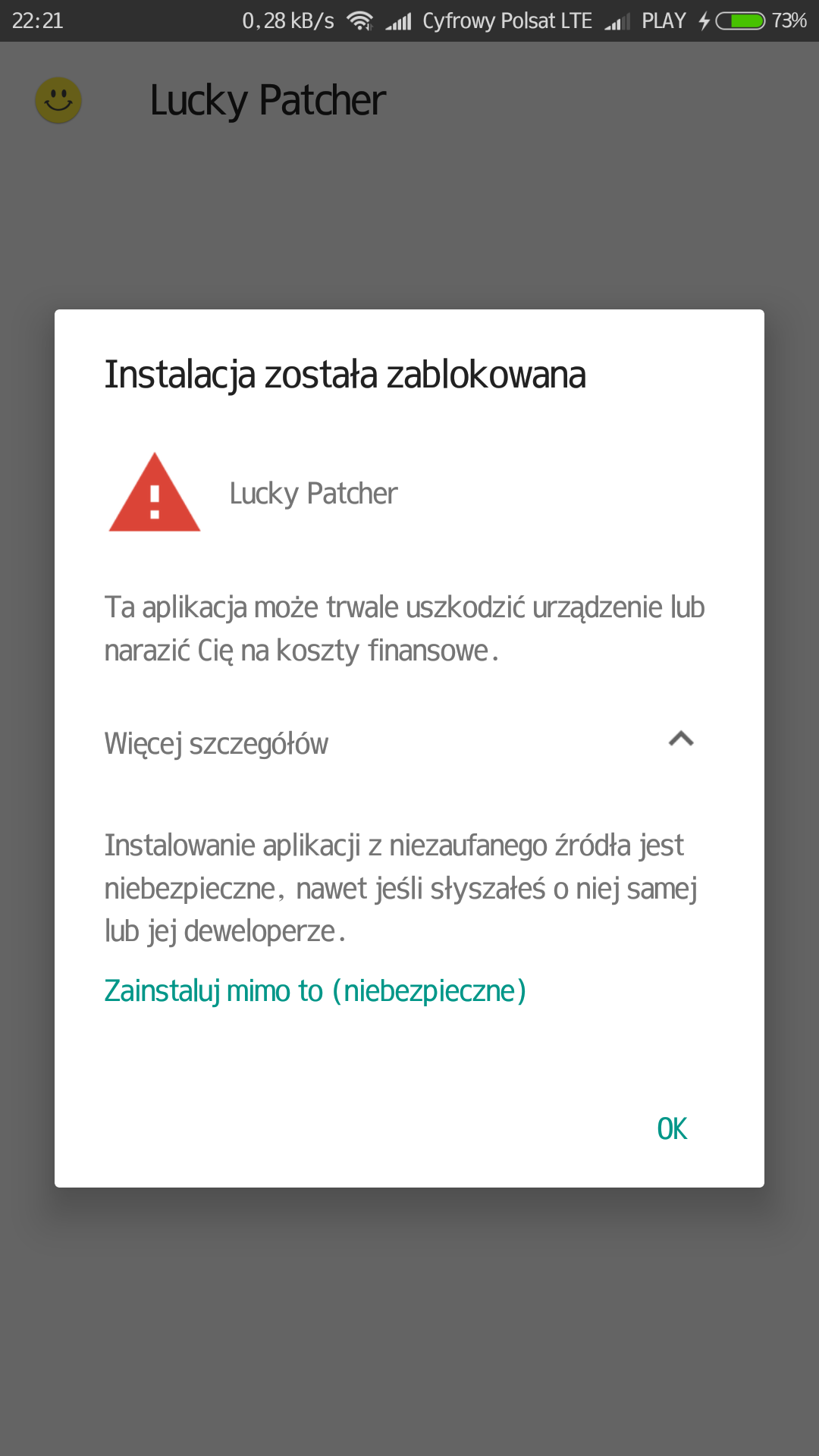Tap the untrusted source explanation paragraph

[401, 888]
